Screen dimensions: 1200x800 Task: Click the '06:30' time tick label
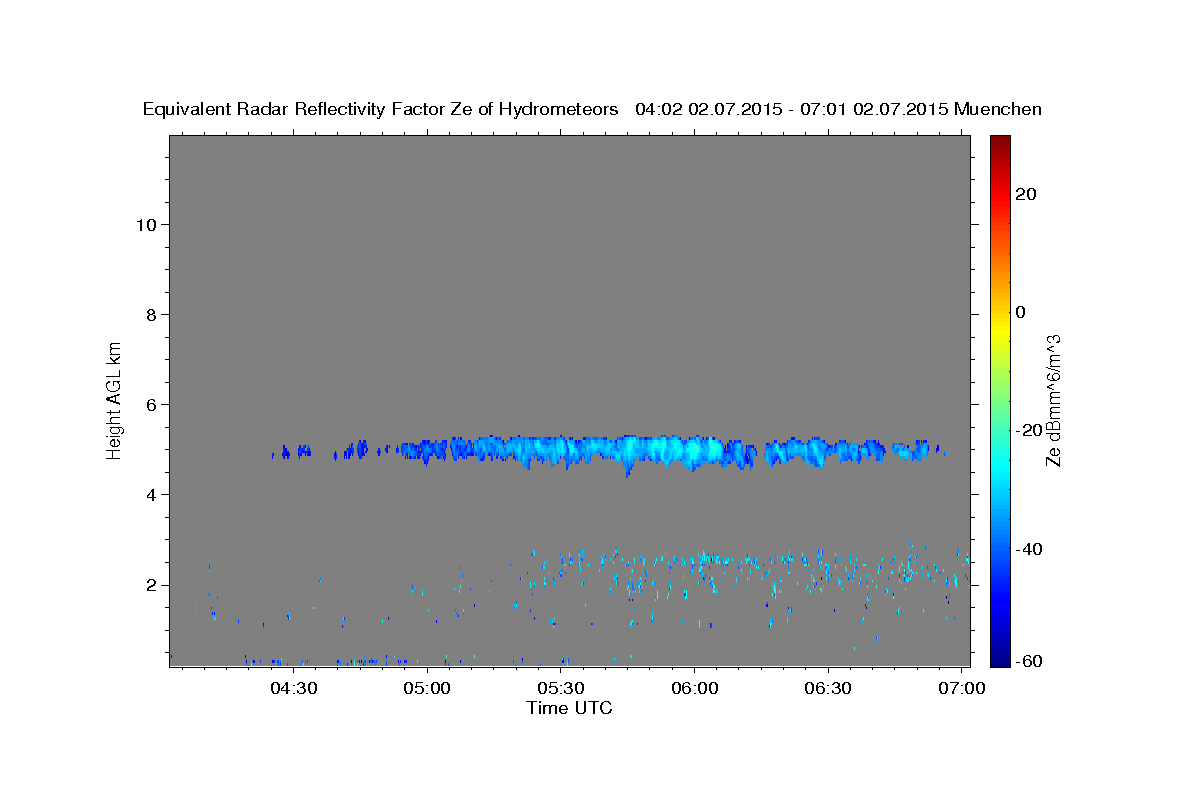[x=828, y=689]
